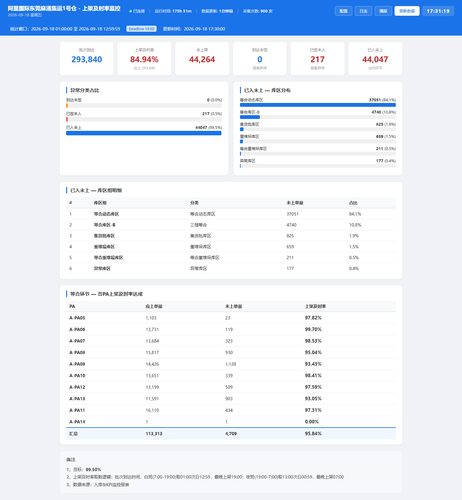Click the header button right of 日志
The image size is (462, 500).
tap(383, 11)
